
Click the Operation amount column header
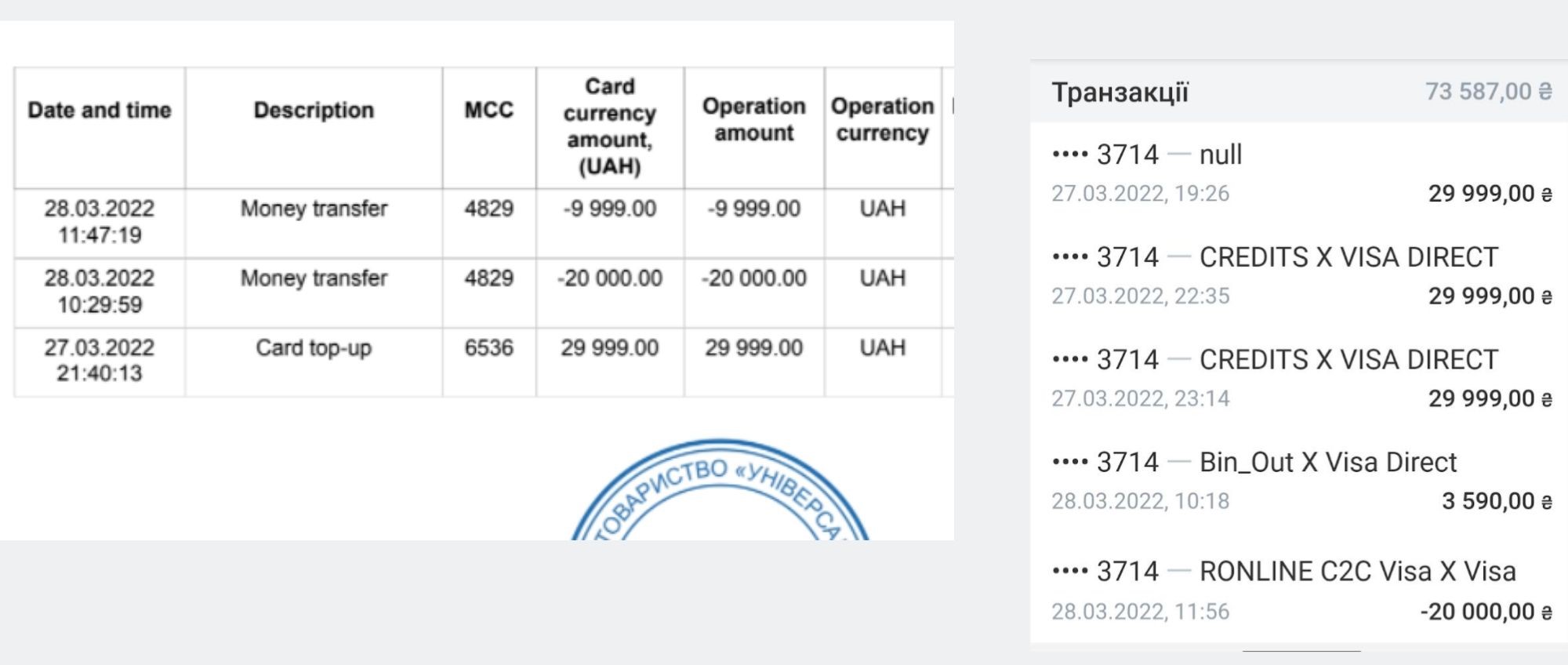[x=754, y=119]
